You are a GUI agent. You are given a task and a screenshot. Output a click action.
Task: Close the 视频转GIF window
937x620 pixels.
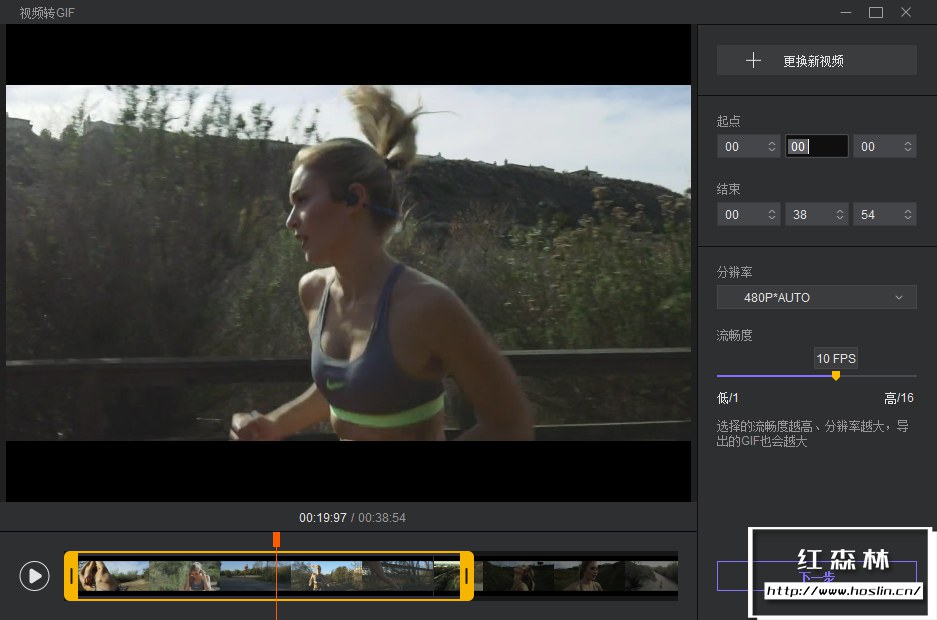906,12
